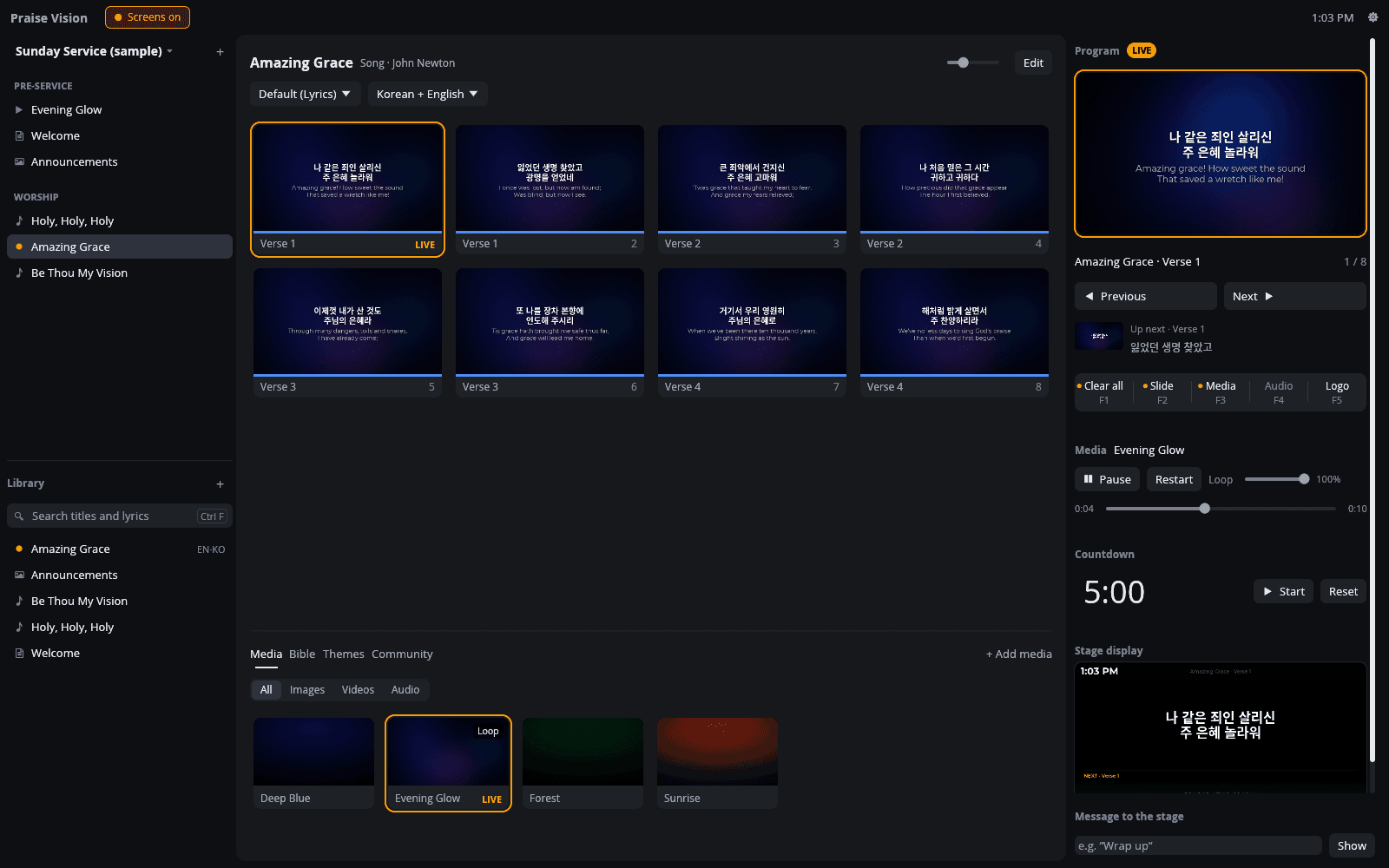Click Library Welcome document icon
The image size is (1389, 868).
point(19,654)
